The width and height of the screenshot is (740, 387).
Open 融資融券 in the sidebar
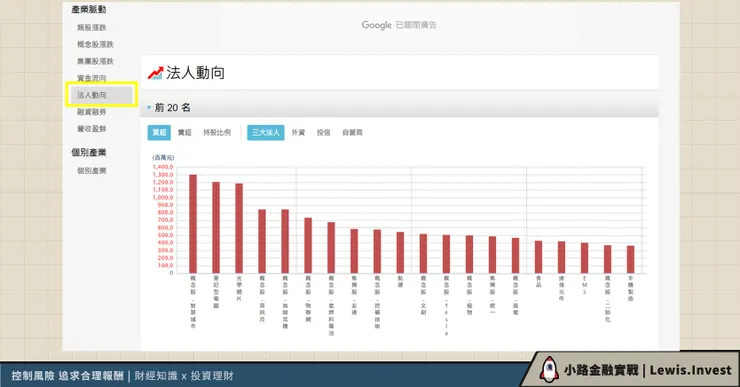[x=92, y=112]
